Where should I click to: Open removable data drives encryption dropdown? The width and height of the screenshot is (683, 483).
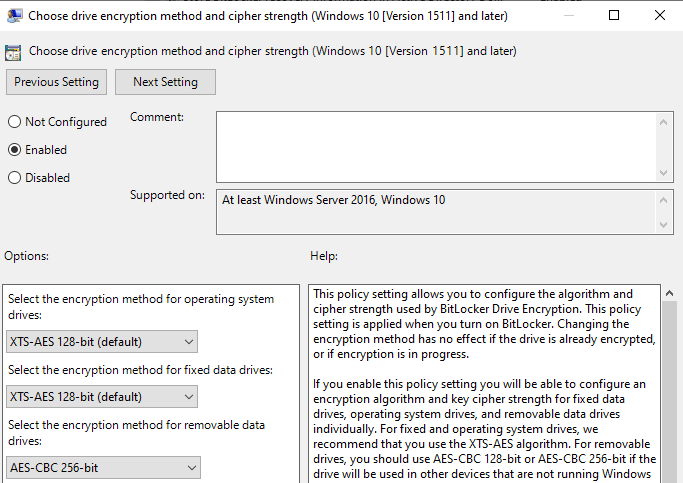tap(104, 468)
